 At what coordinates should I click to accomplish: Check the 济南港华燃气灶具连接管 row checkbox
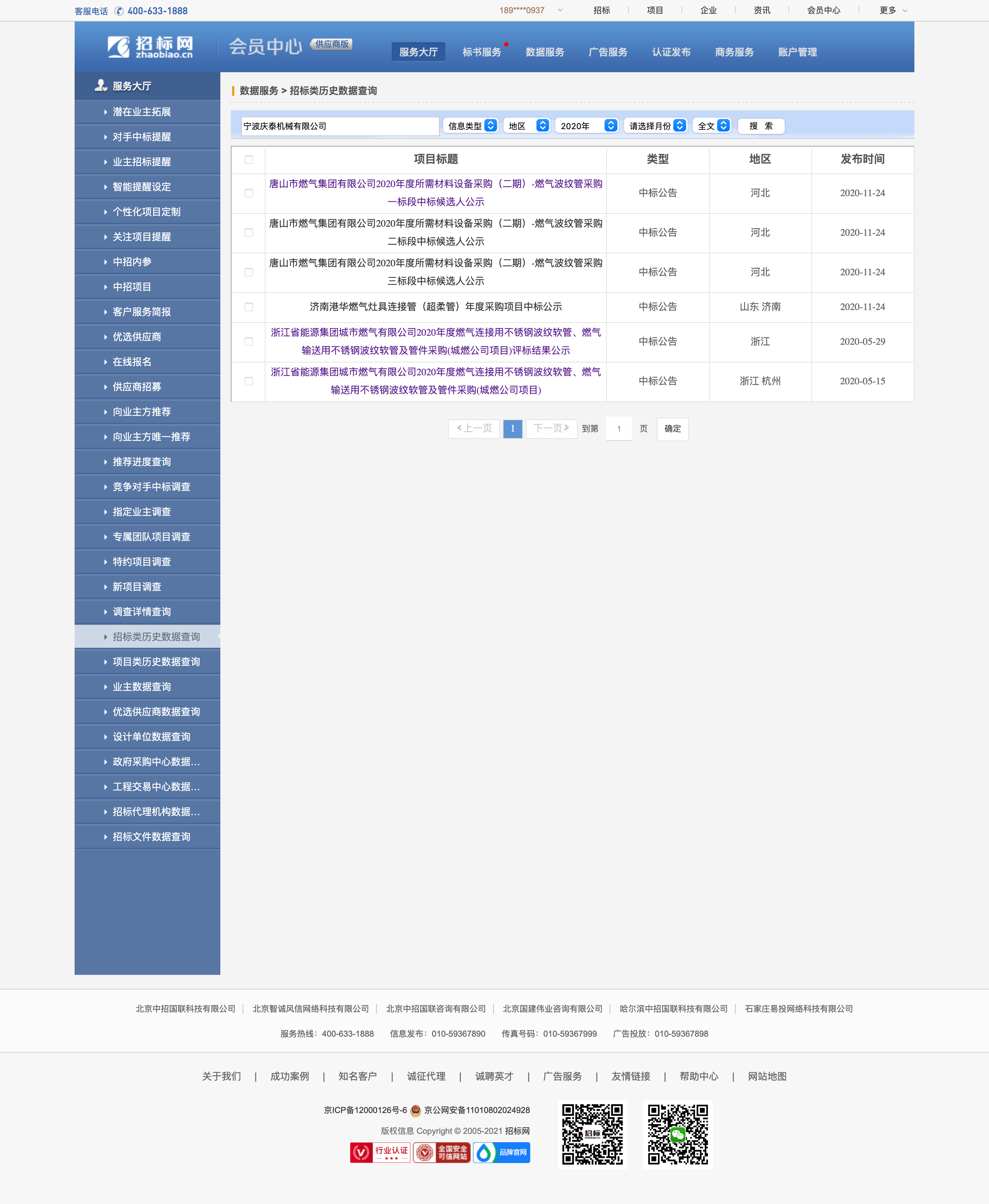pyautogui.click(x=248, y=307)
